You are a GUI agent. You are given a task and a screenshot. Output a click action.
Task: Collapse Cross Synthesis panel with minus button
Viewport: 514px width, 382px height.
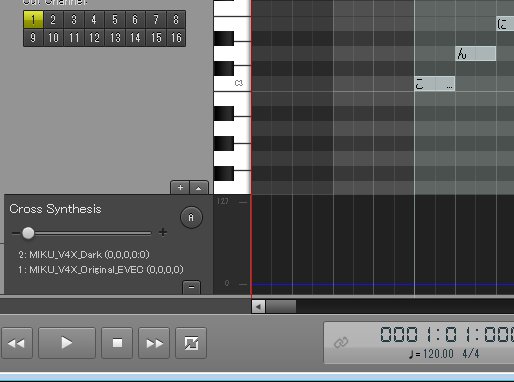[191, 287]
